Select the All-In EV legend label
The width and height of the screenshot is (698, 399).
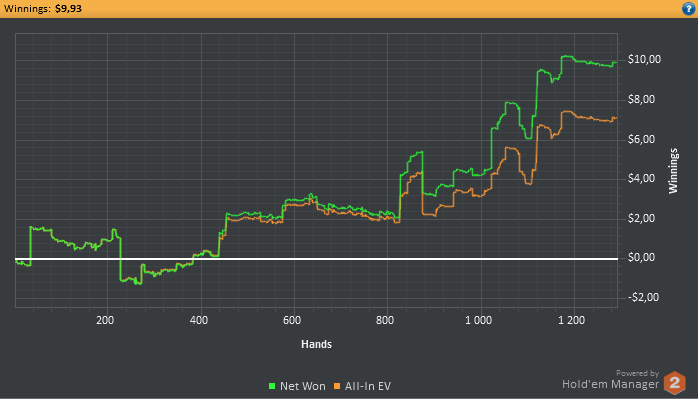tap(368, 386)
